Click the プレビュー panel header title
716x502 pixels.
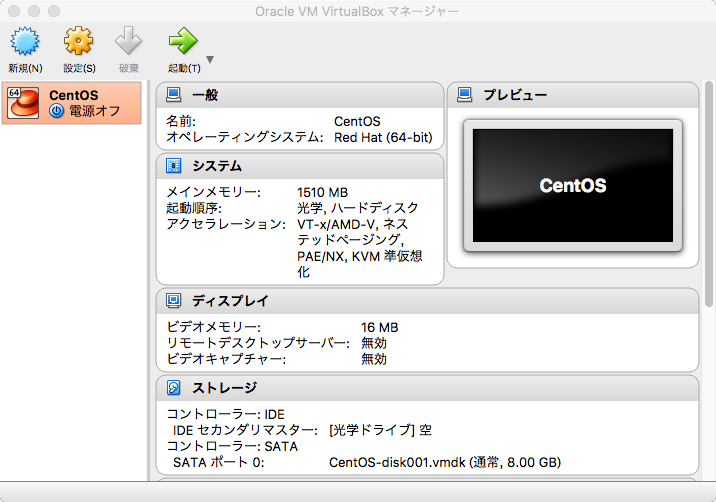point(515,95)
